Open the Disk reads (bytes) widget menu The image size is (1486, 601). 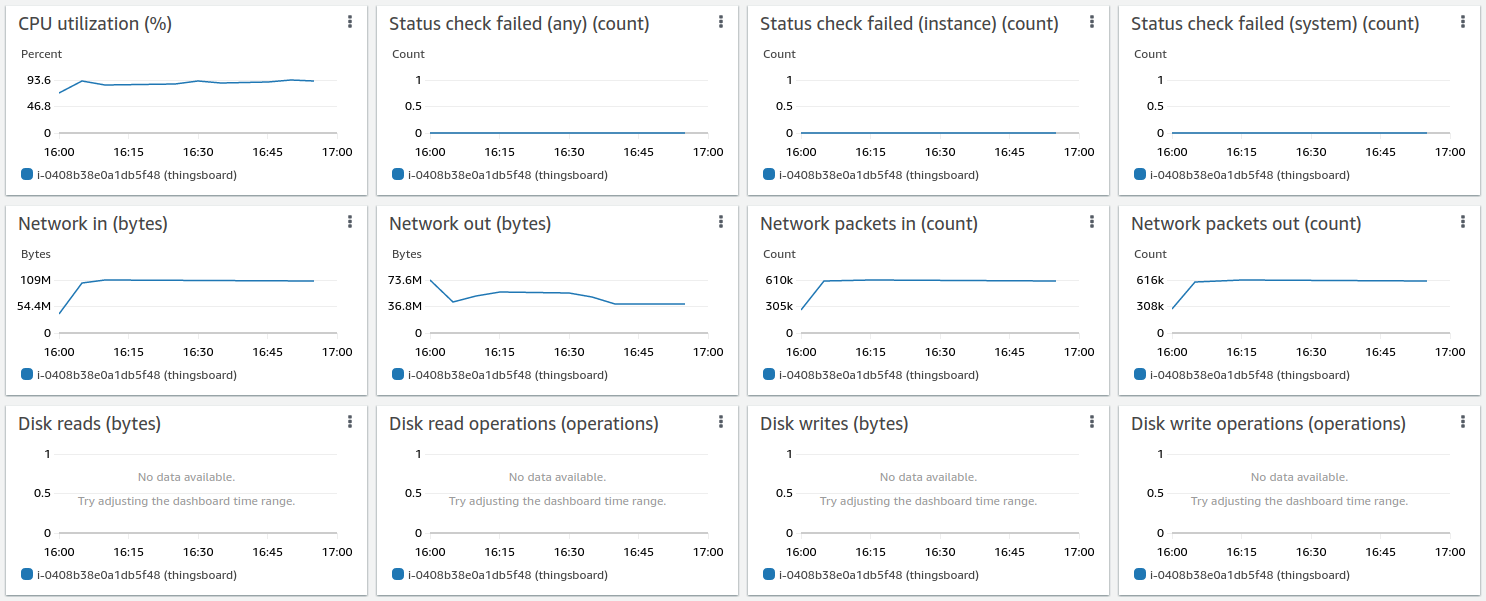[350, 422]
